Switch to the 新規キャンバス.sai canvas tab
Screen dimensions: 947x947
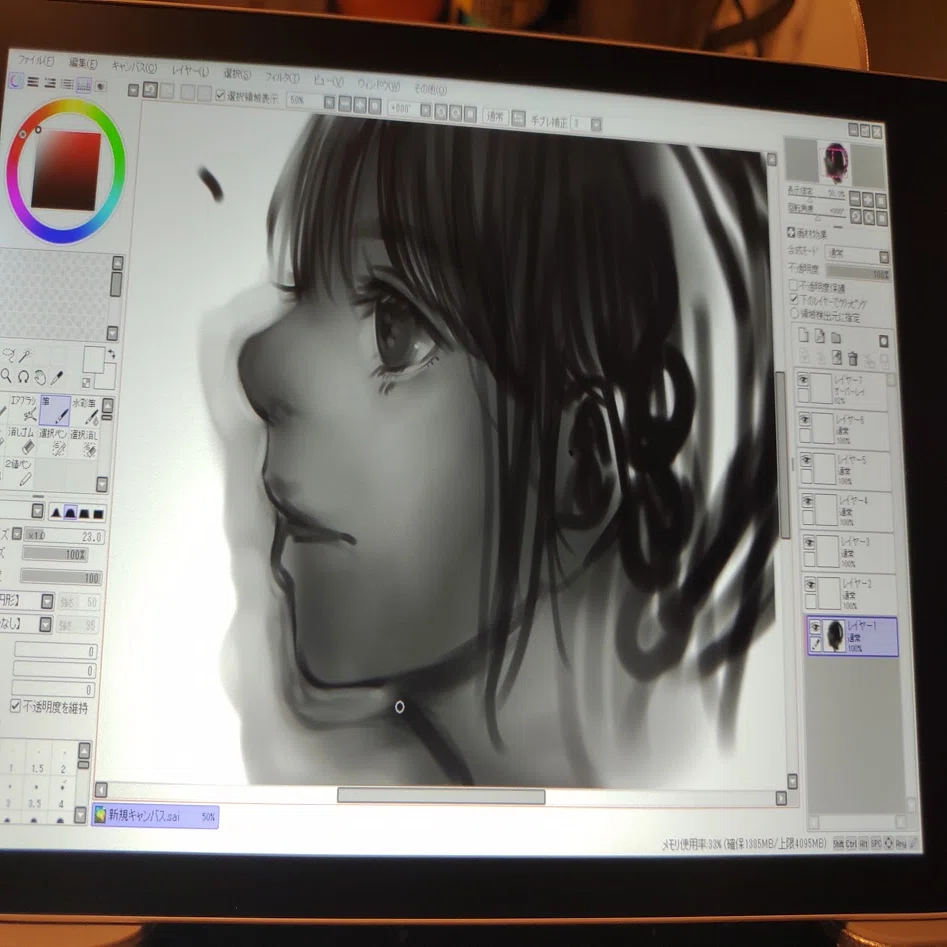[x=155, y=817]
